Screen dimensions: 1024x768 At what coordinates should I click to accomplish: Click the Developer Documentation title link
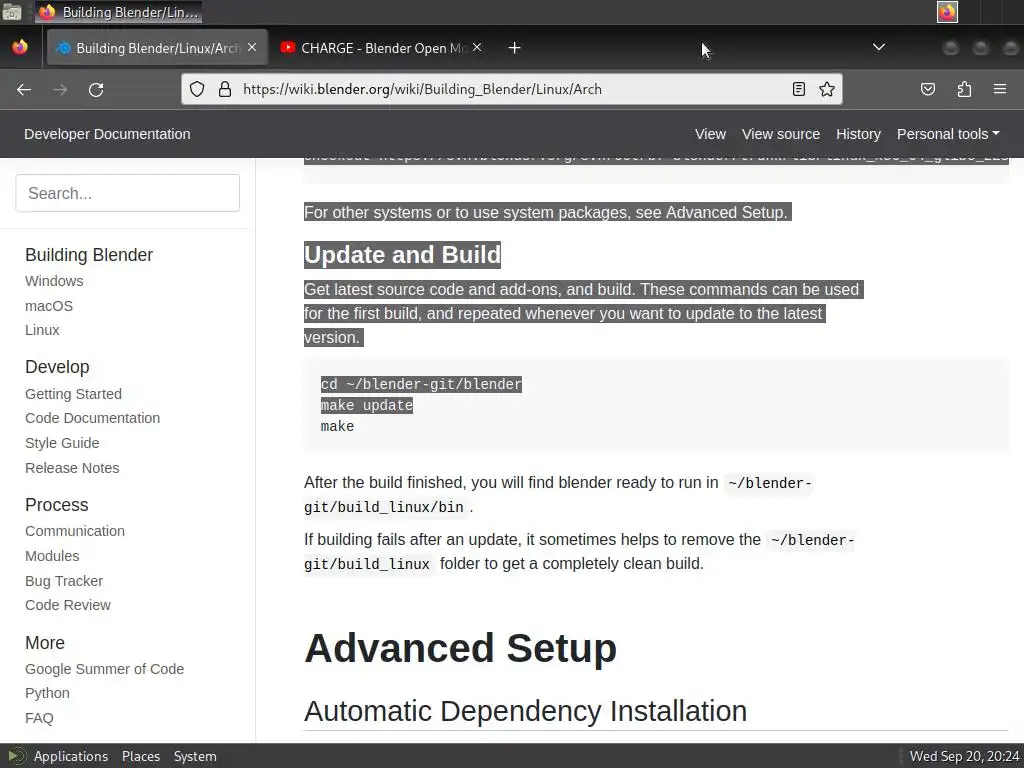(x=107, y=134)
